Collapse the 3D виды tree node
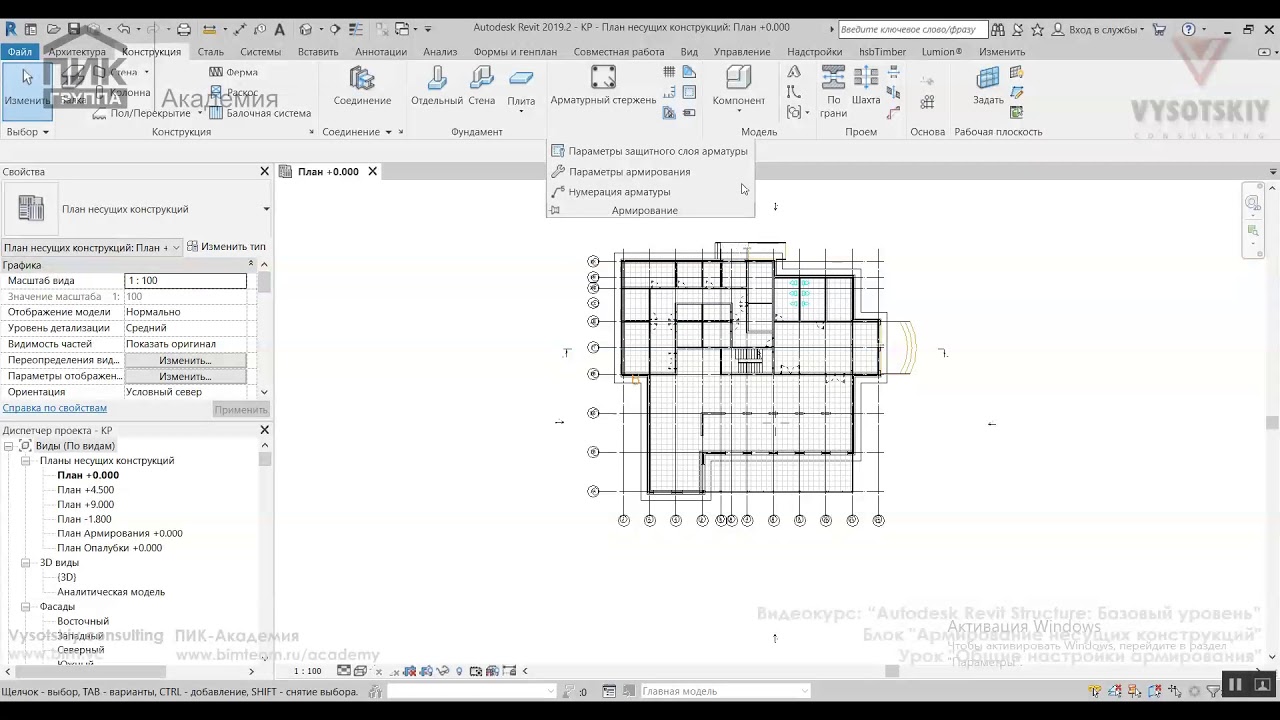The image size is (1280, 720). click(27, 563)
